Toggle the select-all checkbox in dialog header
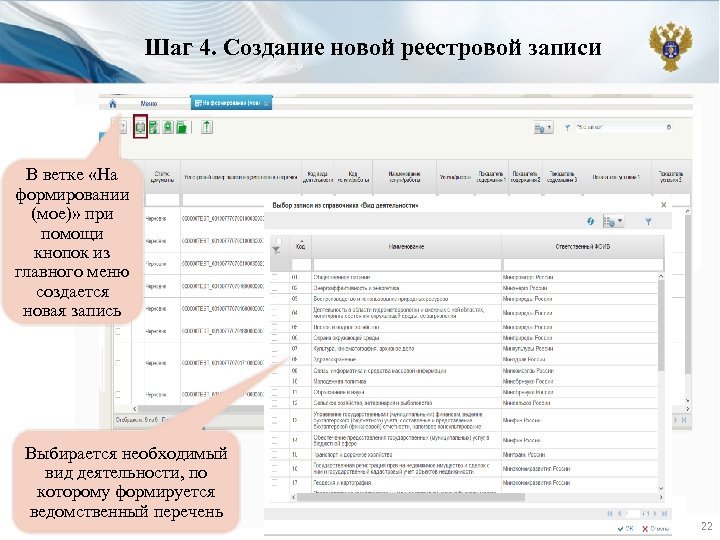Image resolution: width=720 pixels, height=540 pixels. click(278, 241)
